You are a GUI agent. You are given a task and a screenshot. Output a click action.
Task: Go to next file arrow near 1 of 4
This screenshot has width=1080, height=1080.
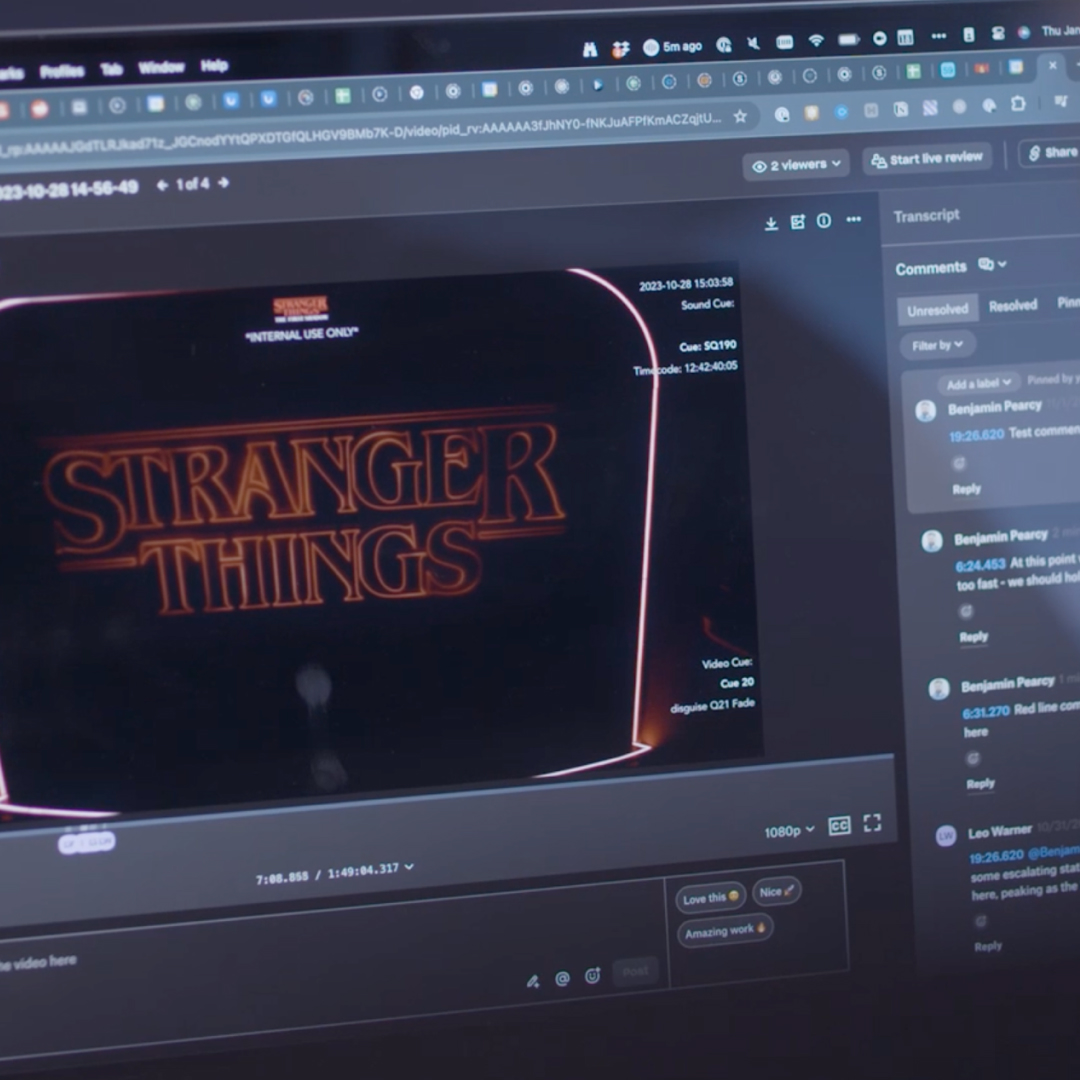223,183
